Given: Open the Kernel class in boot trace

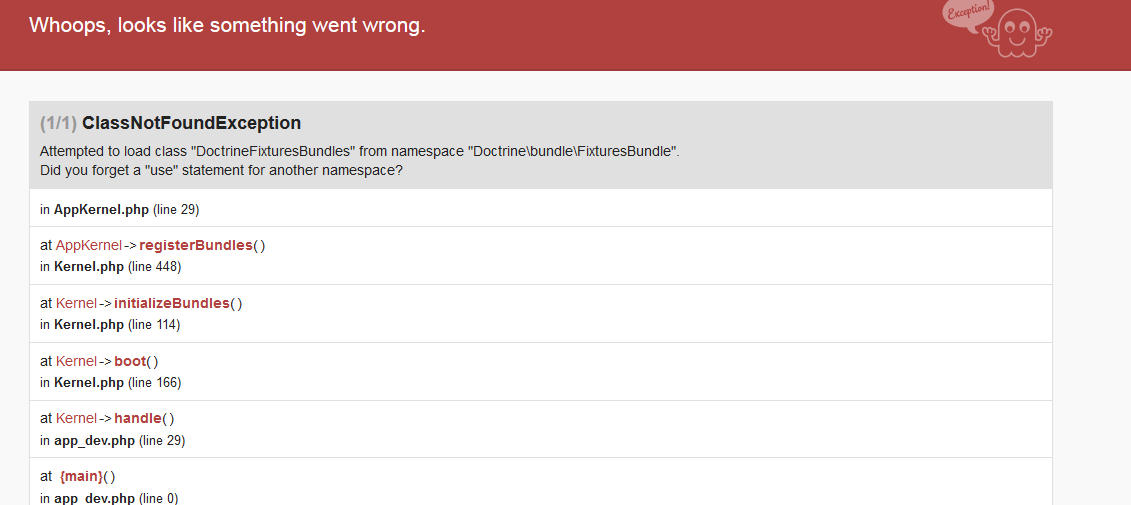Looking at the screenshot, I should coord(76,361).
